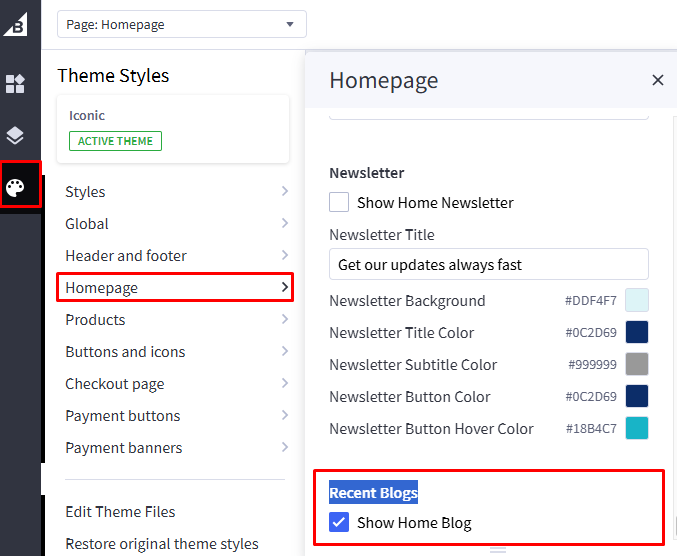Open Header and footer settings

(126, 256)
